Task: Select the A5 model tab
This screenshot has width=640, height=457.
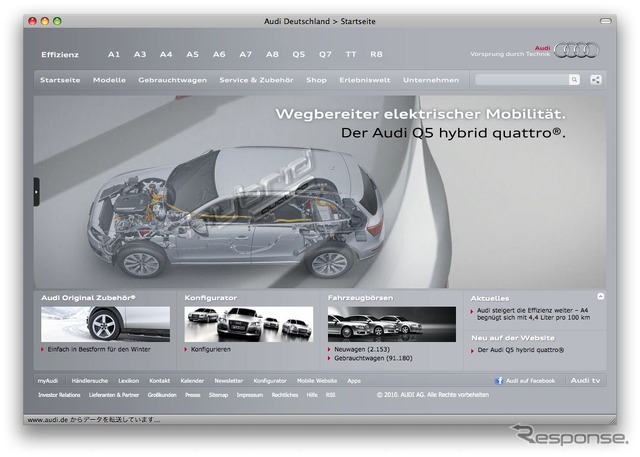Action: 193,54
